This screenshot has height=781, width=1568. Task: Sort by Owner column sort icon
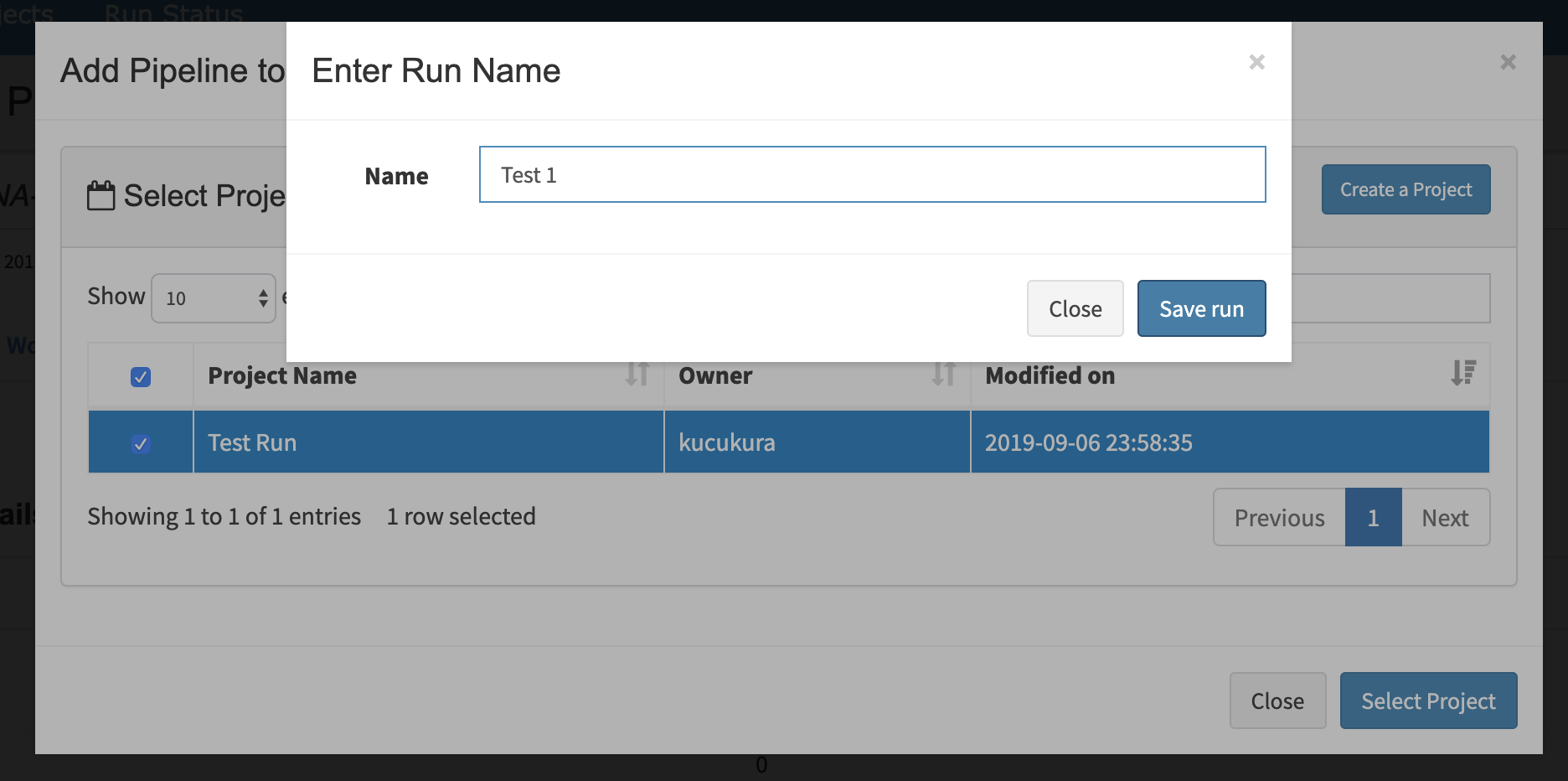click(x=944, y=374)
